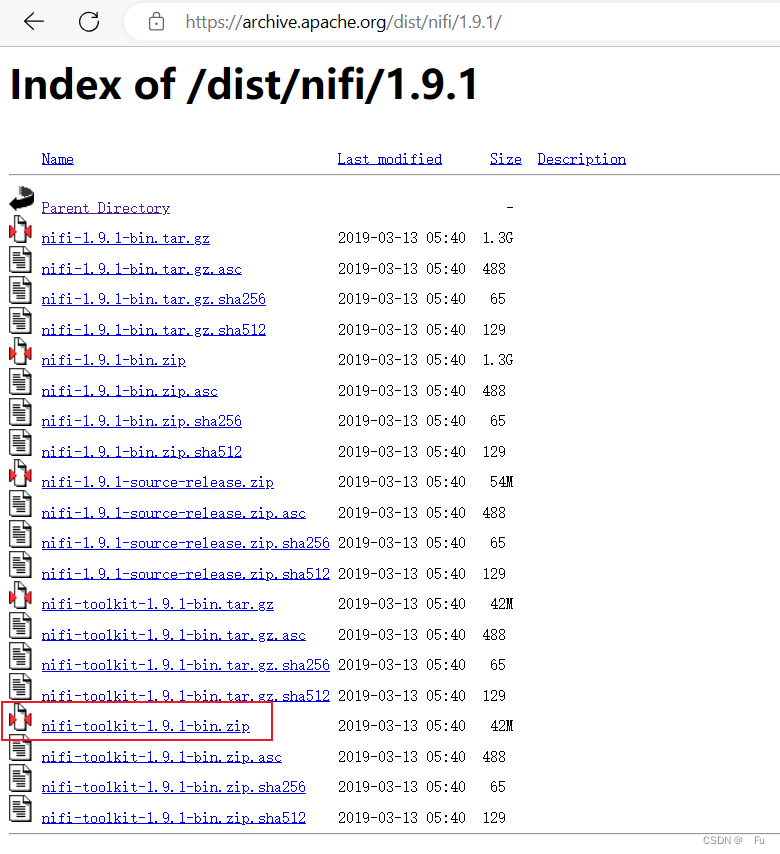Click the Parent Directory back-arrow icon

[21, 198]
